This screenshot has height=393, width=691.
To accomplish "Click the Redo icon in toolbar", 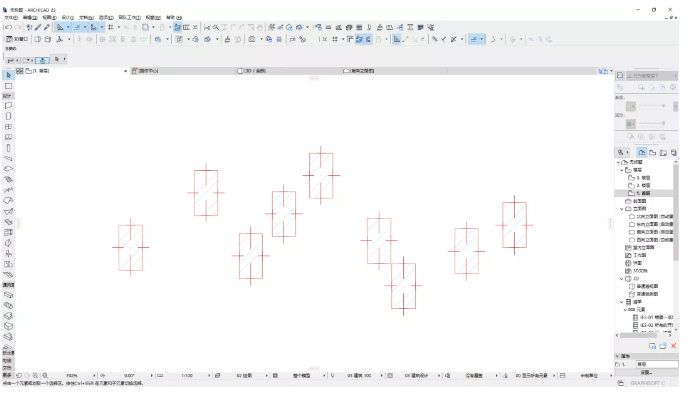I will coord(18,27).
